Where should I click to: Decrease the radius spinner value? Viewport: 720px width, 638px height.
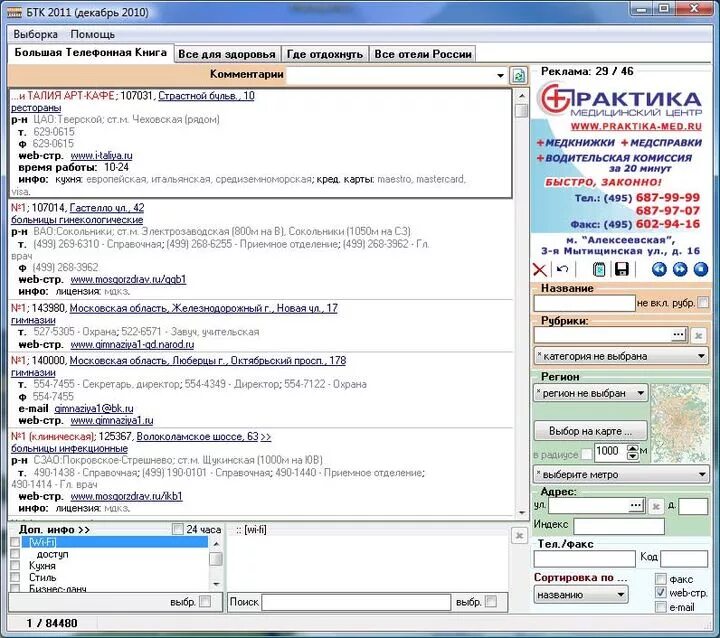pyautogui.click(x=633, y=456)
